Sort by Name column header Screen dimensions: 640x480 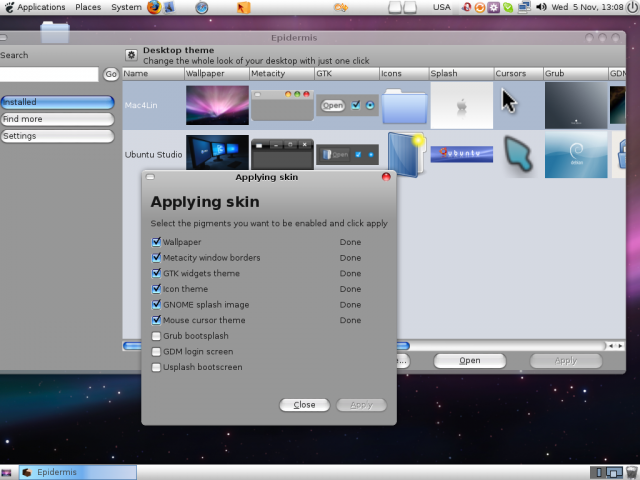(153, 73)
